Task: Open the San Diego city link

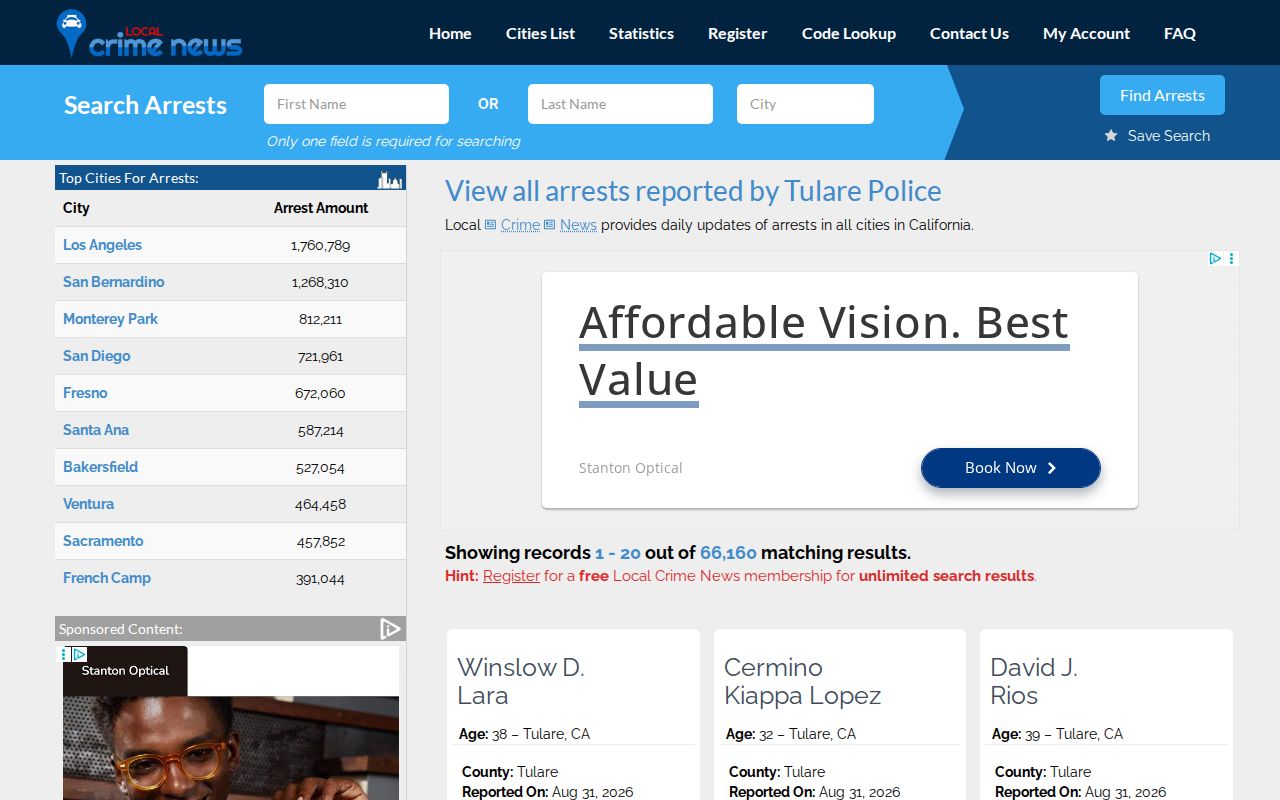Action: [96, 356]
